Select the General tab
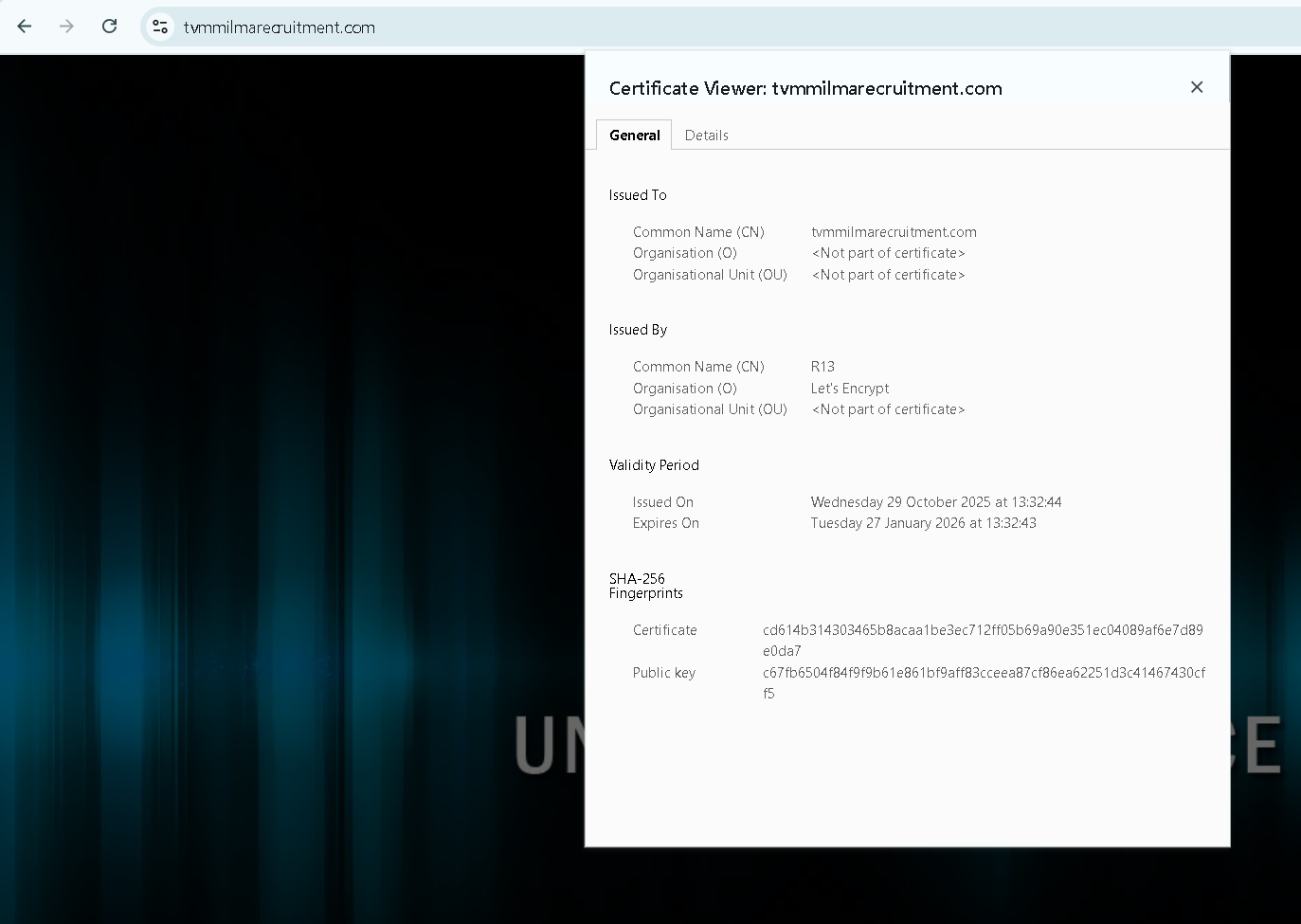 634,136
